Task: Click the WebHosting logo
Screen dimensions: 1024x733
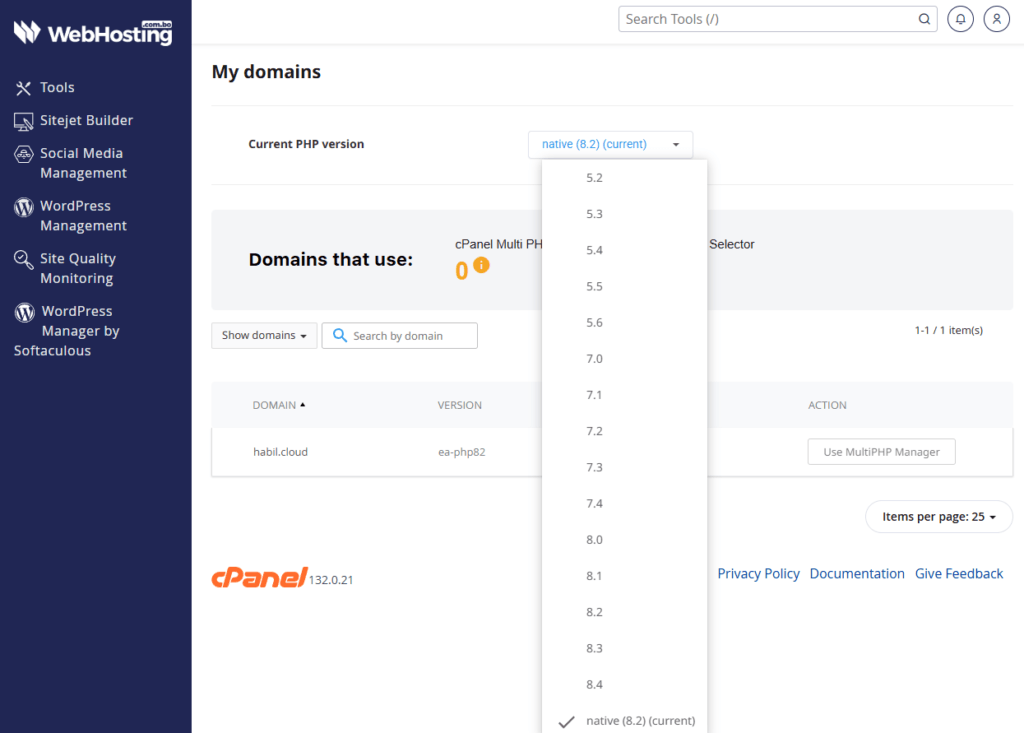Action: click(x=93, y=32)
